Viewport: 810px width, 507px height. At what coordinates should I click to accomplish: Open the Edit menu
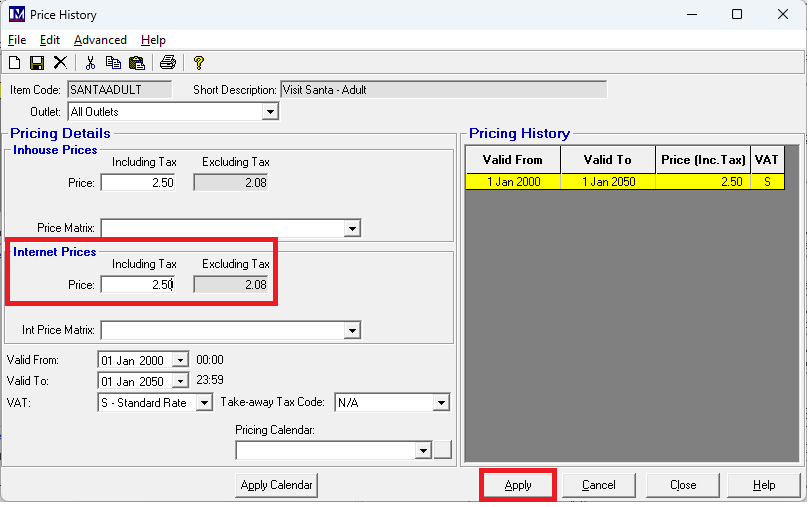pos(50,40)
